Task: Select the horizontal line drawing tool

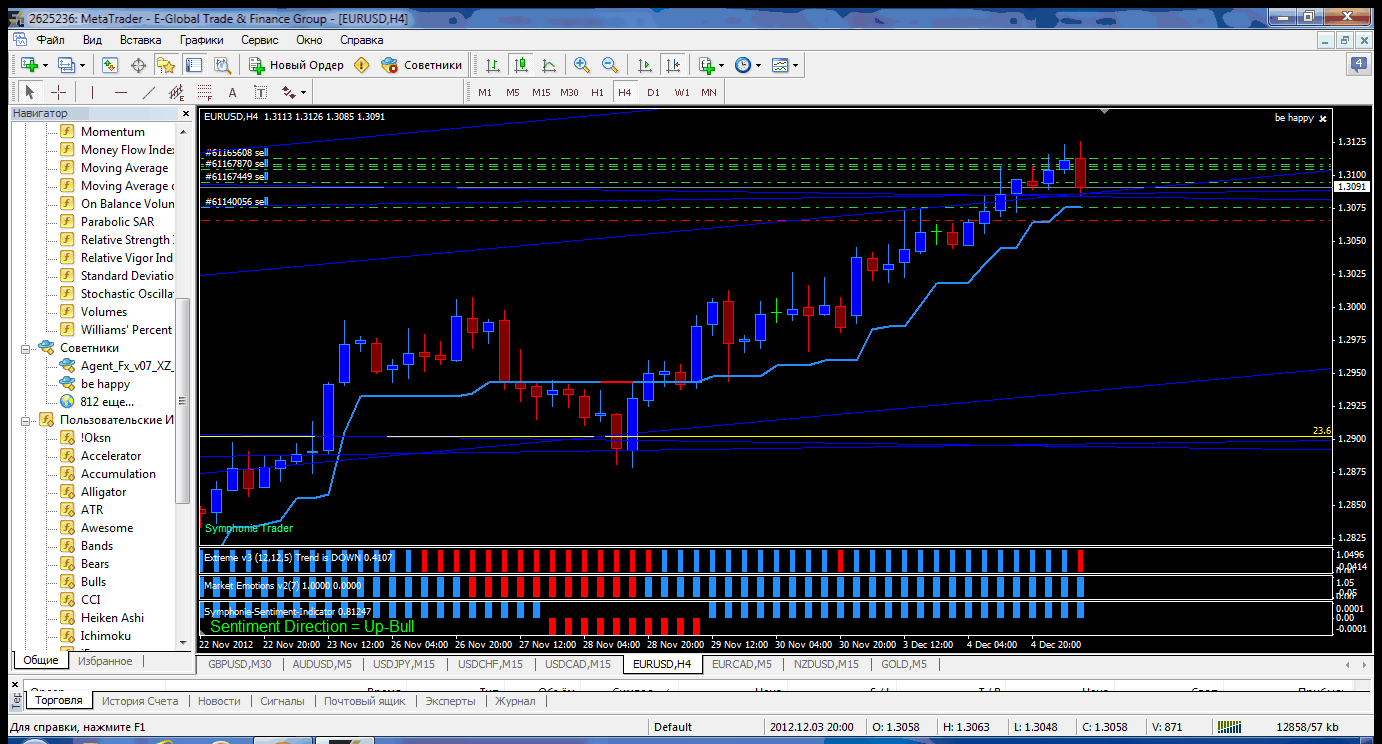Action: point(121,92)
